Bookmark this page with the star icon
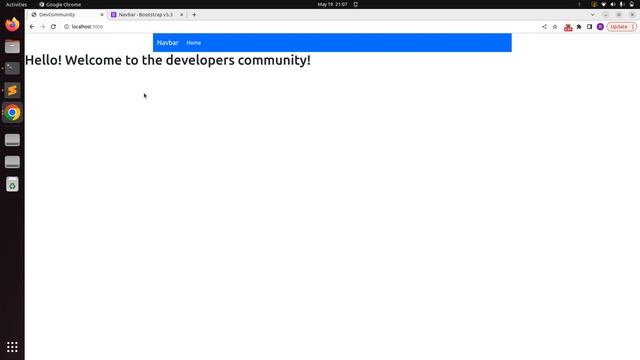 (x=555, y=27)
